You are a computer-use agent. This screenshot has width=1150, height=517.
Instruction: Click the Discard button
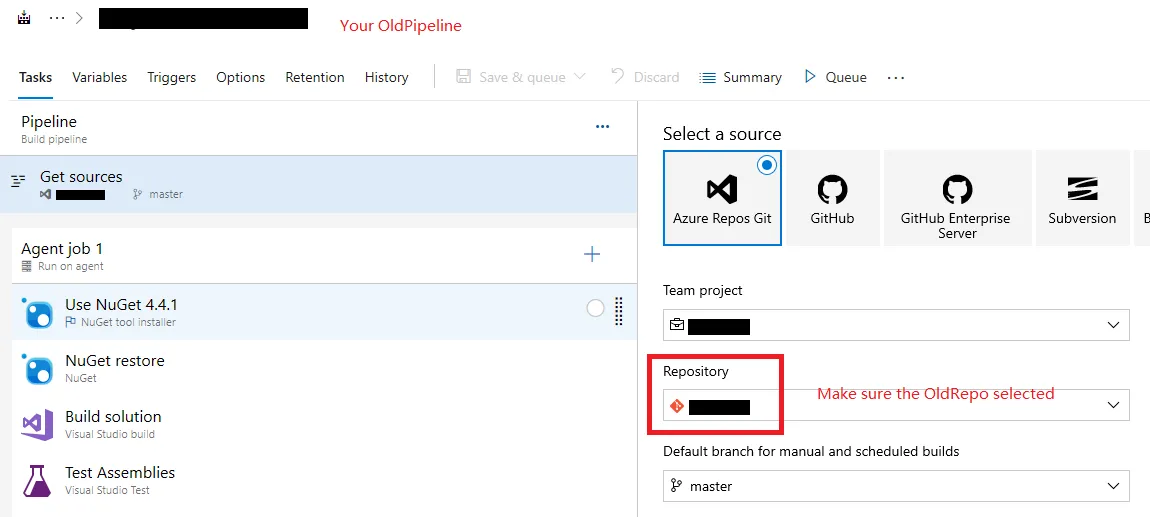(x=645, y=77)
